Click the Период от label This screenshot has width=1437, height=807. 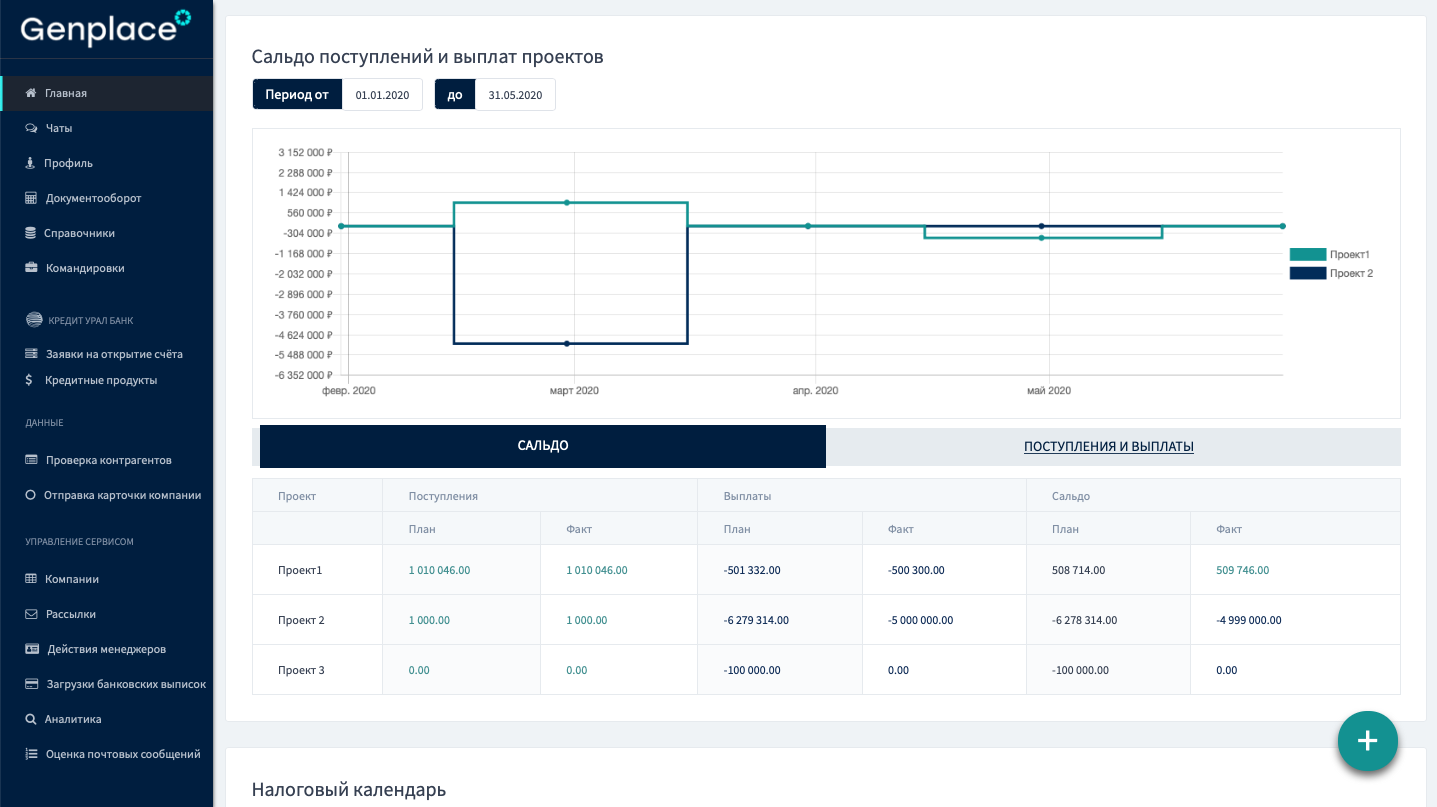click(297, 95)
